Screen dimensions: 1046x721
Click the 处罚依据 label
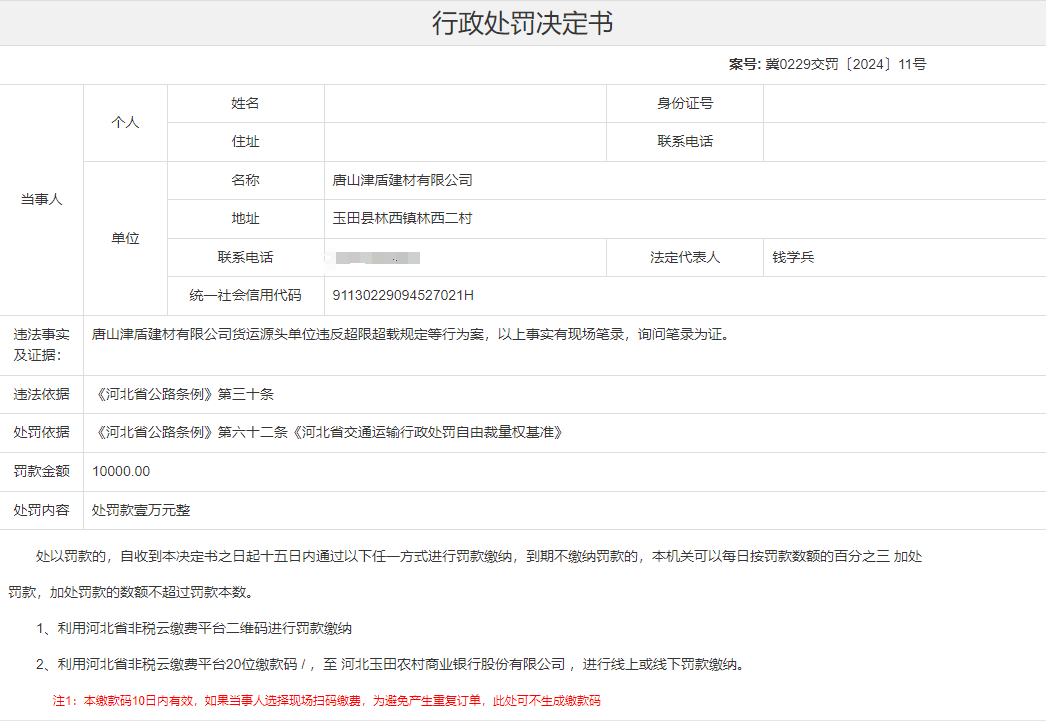click(41, 432)
